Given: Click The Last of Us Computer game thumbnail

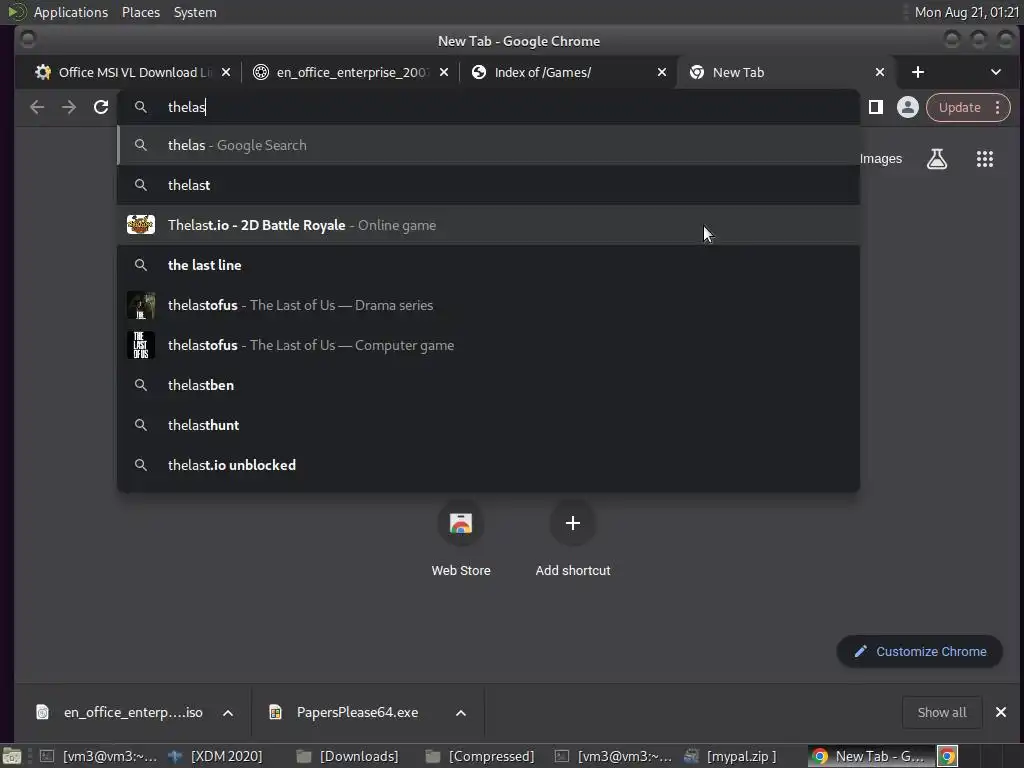Looking at the screenshot, I should click(140, 345).
